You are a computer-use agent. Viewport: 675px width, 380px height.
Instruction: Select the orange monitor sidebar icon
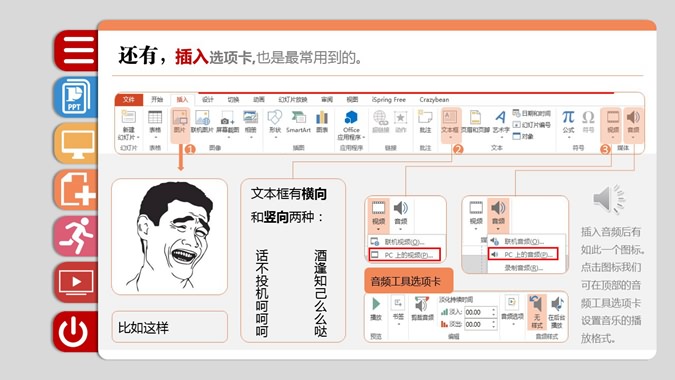click(x=77, y=143)
